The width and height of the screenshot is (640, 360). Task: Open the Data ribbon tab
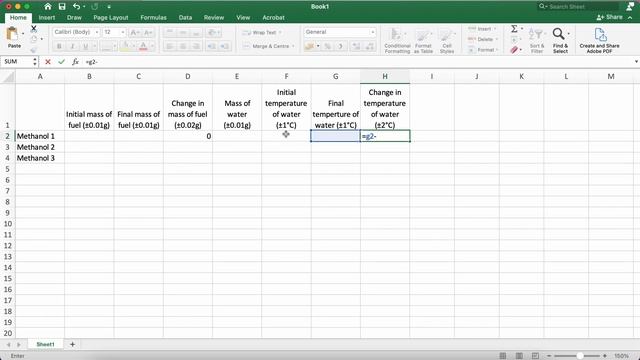(185, 18)
